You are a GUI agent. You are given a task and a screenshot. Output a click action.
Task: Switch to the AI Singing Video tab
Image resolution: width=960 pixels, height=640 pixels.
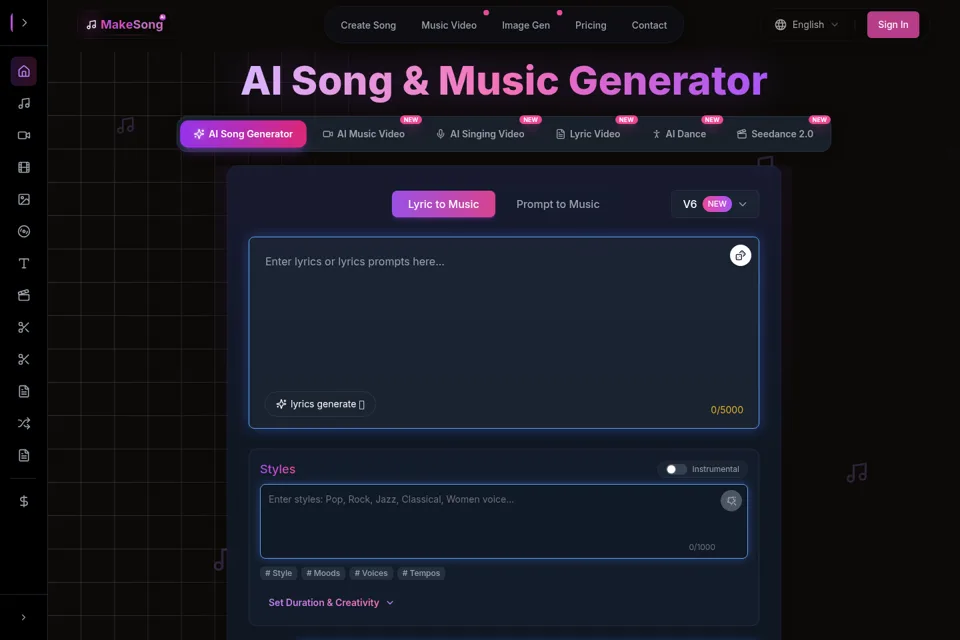point(480,134)
